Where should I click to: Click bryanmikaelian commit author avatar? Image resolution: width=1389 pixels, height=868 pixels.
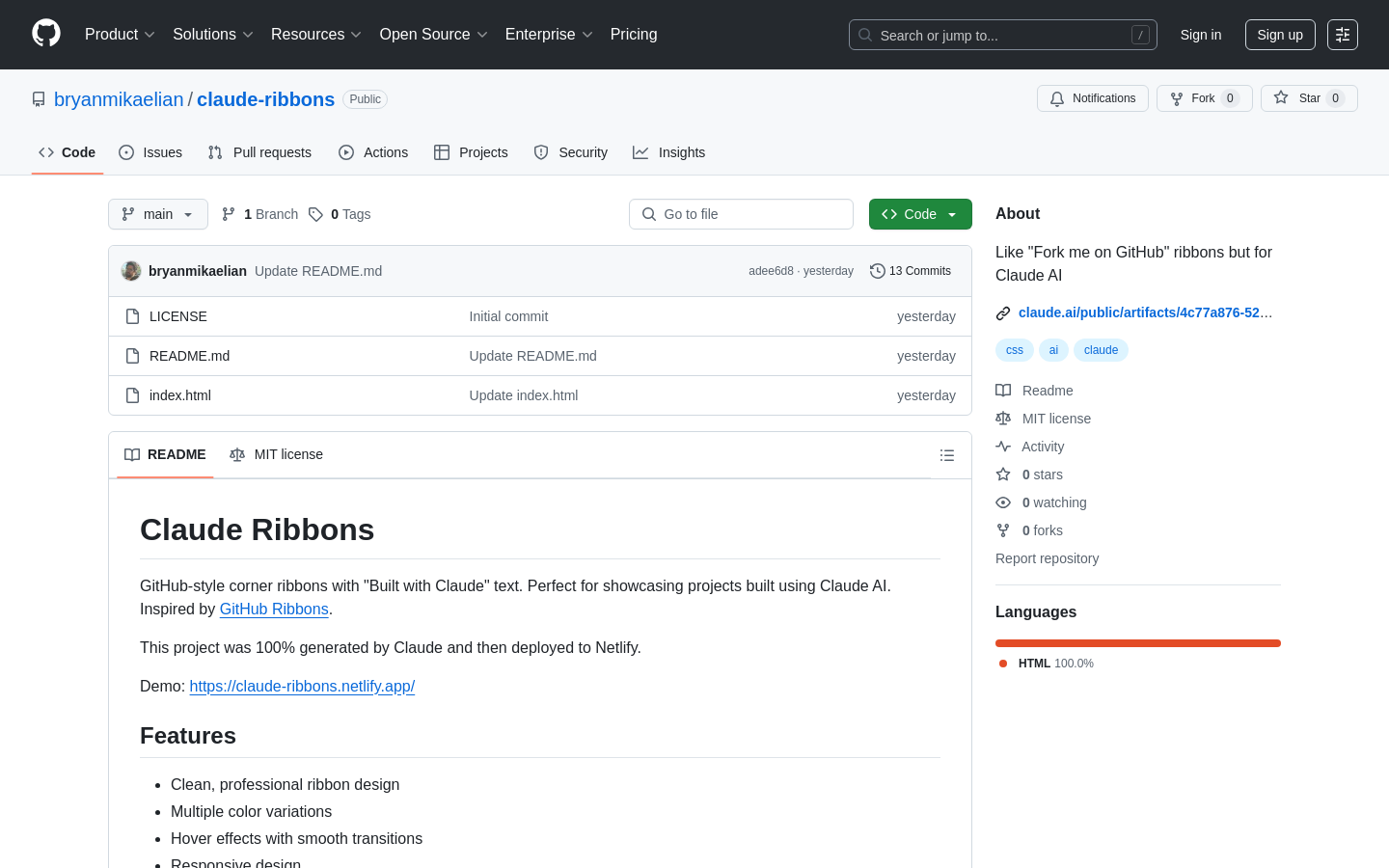[x=131, y=271]
